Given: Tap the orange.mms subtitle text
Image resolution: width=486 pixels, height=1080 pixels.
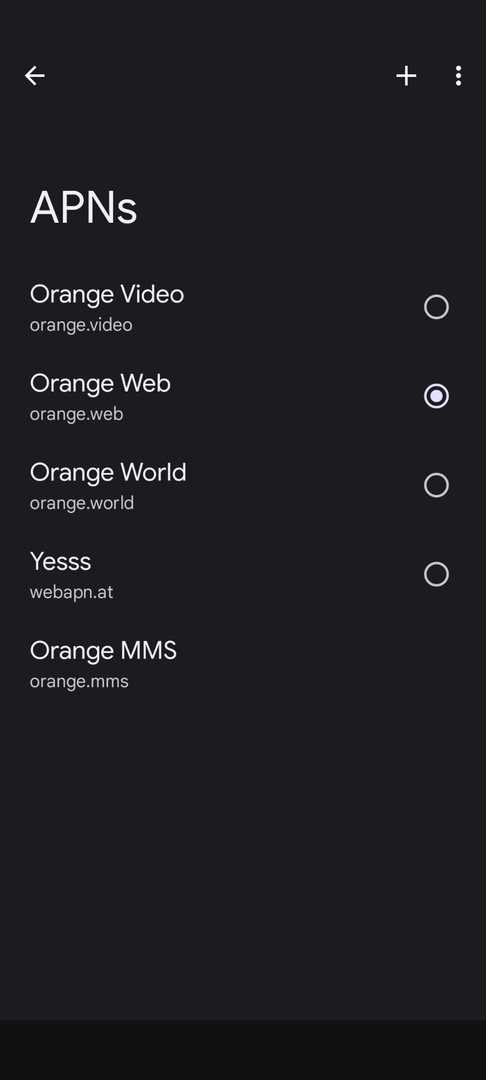Looking at the screenshot, I should coord(79,681).
